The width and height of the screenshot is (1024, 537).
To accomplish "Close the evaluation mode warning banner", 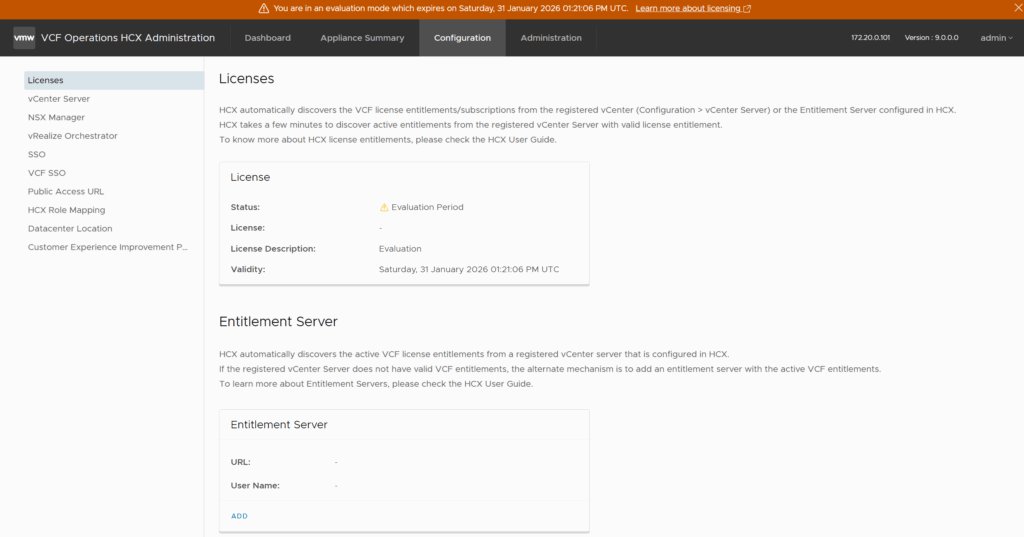I will [1013, 8].
